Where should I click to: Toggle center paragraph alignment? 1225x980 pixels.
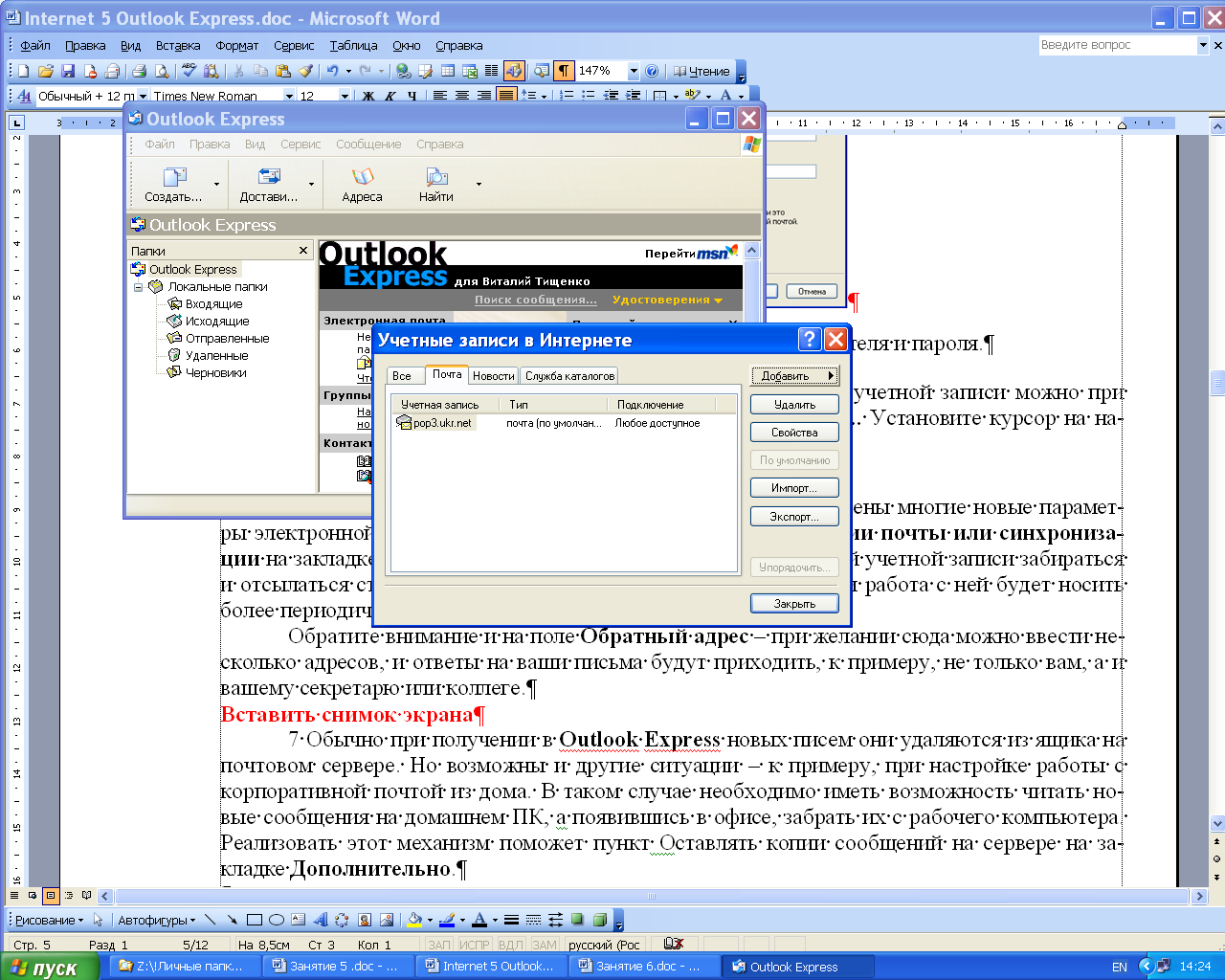(x=462, y=96)
